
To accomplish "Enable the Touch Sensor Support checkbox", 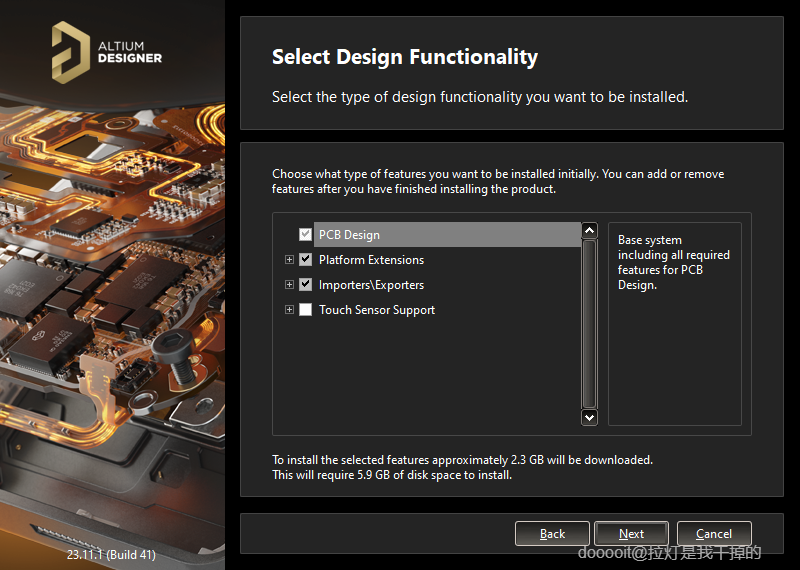I will [306, 310].
